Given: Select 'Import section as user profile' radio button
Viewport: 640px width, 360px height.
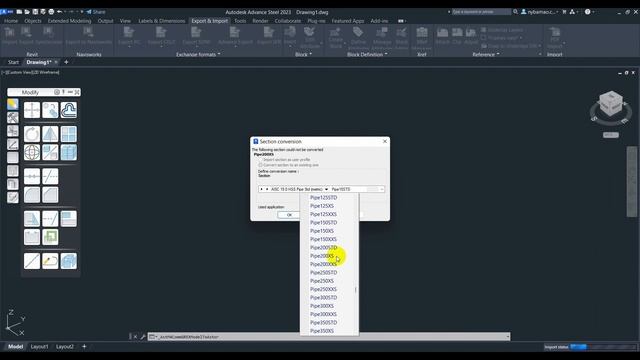Looking at the screenshot, I should [260, 160].
